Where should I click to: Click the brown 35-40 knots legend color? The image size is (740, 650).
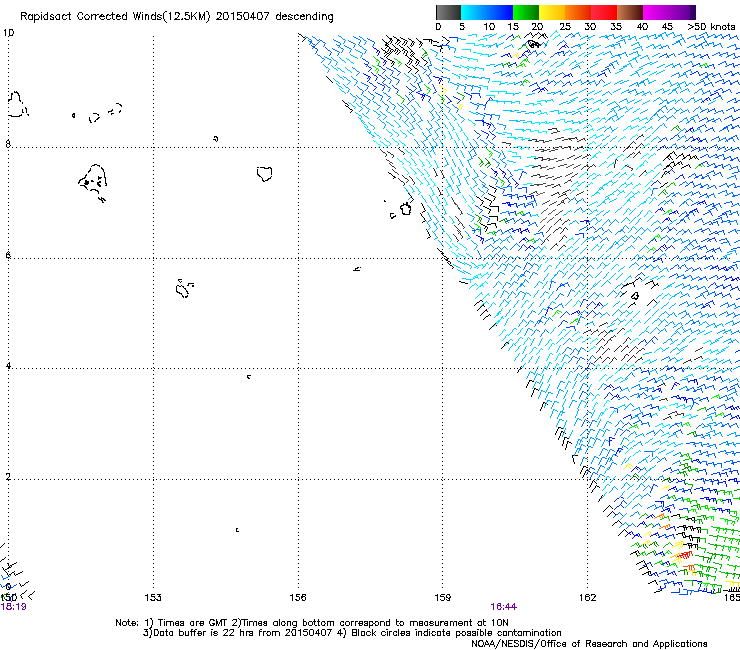coord(630,12)
